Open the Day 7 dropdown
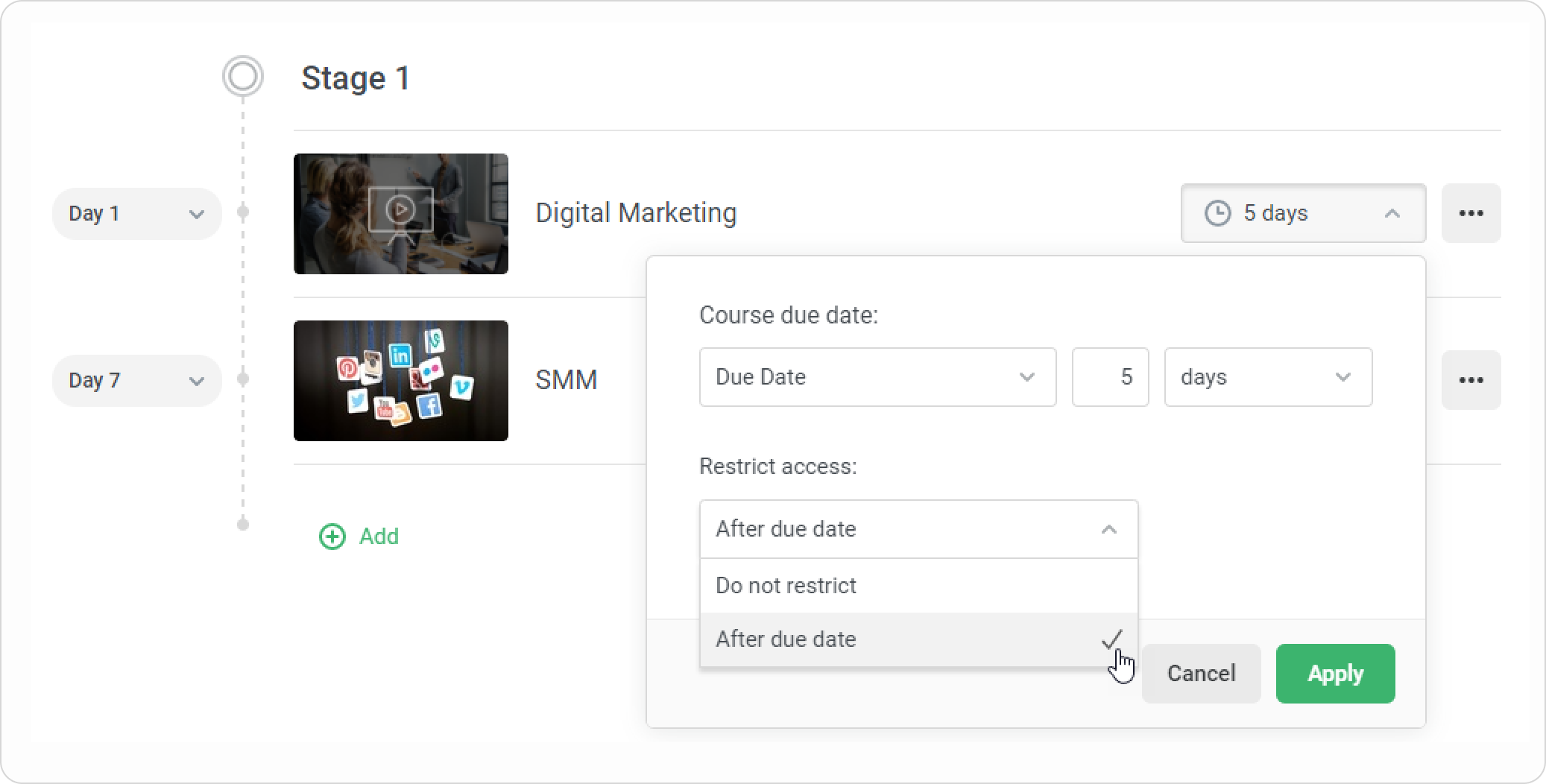This screenshot has width=1546, height=784. (137, 381)
